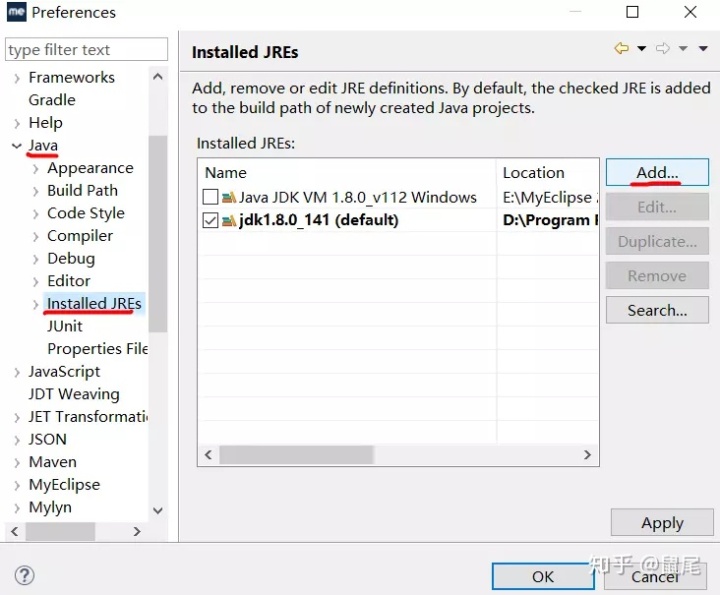The height and width of the screenshot is (595, 720).
Task: Expand the Help tree node
Action: coord(17,123)
